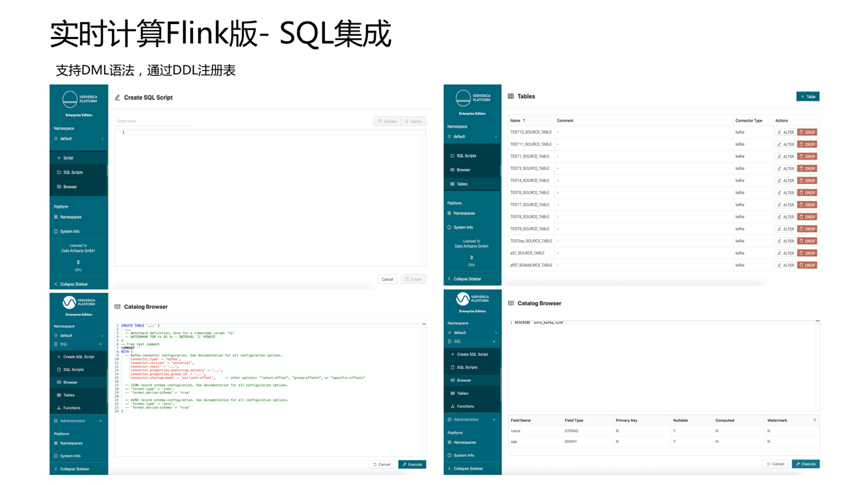Execute the DESCRIBE statement in the bottom-right pane
This screenshot has height=485, width=864.
(x=806, y=464)
